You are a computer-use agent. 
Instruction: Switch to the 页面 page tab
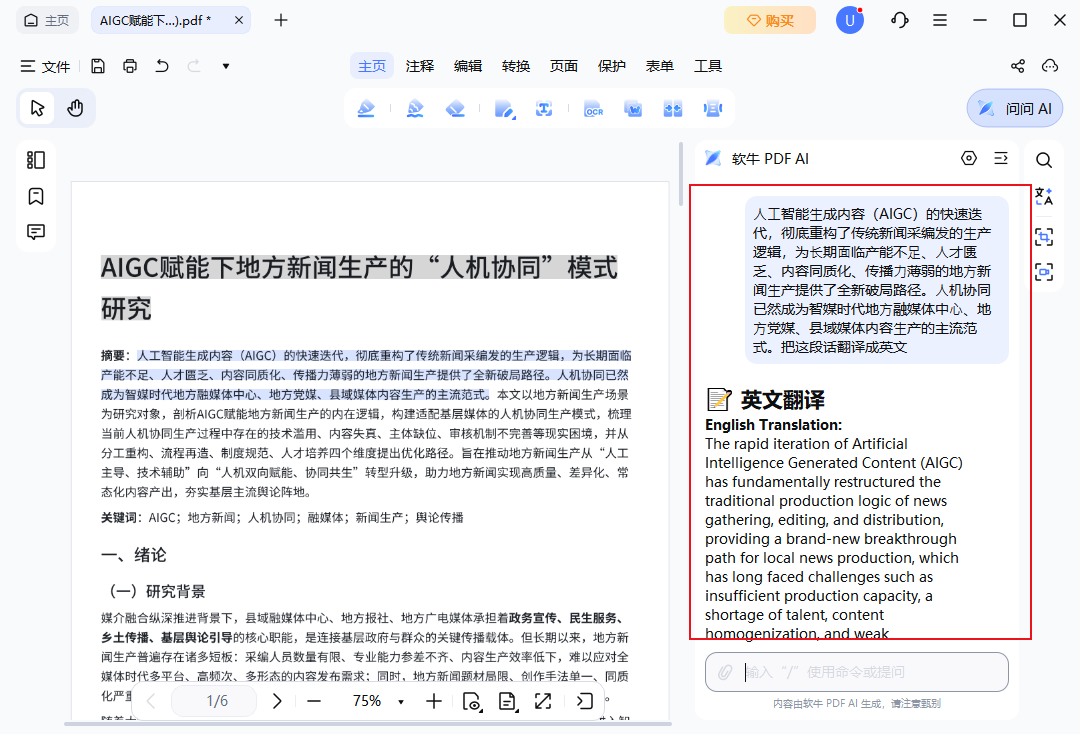(x=563, y=66)
